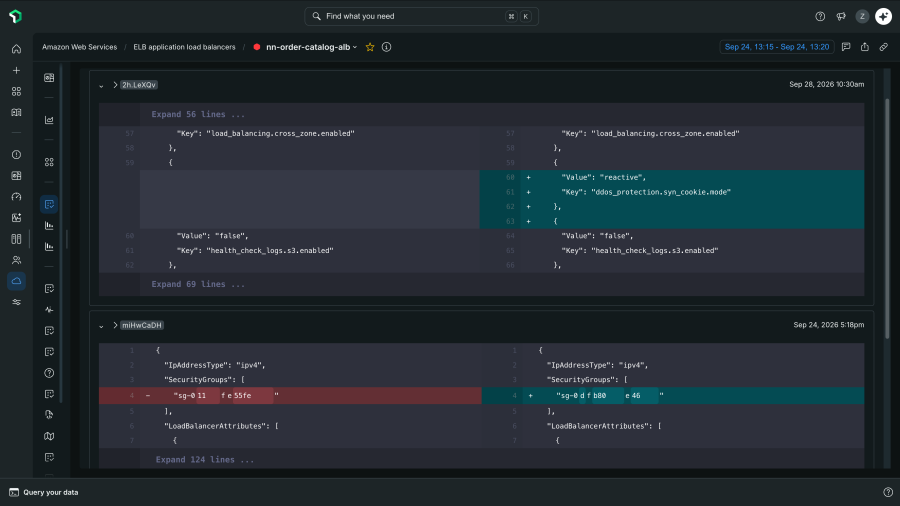Open the pulse activity icon in entity sidebar
Viewport: 900px width, 506px height.
[x=49, y=310]
